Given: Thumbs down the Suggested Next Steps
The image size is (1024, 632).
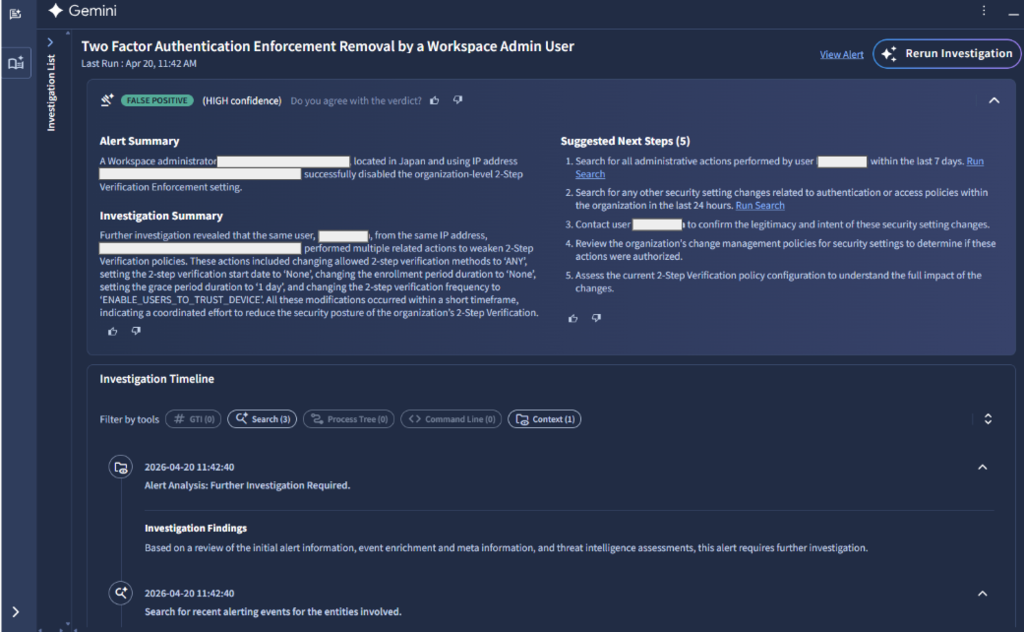Looking at the screenshot, I should 596,318.
